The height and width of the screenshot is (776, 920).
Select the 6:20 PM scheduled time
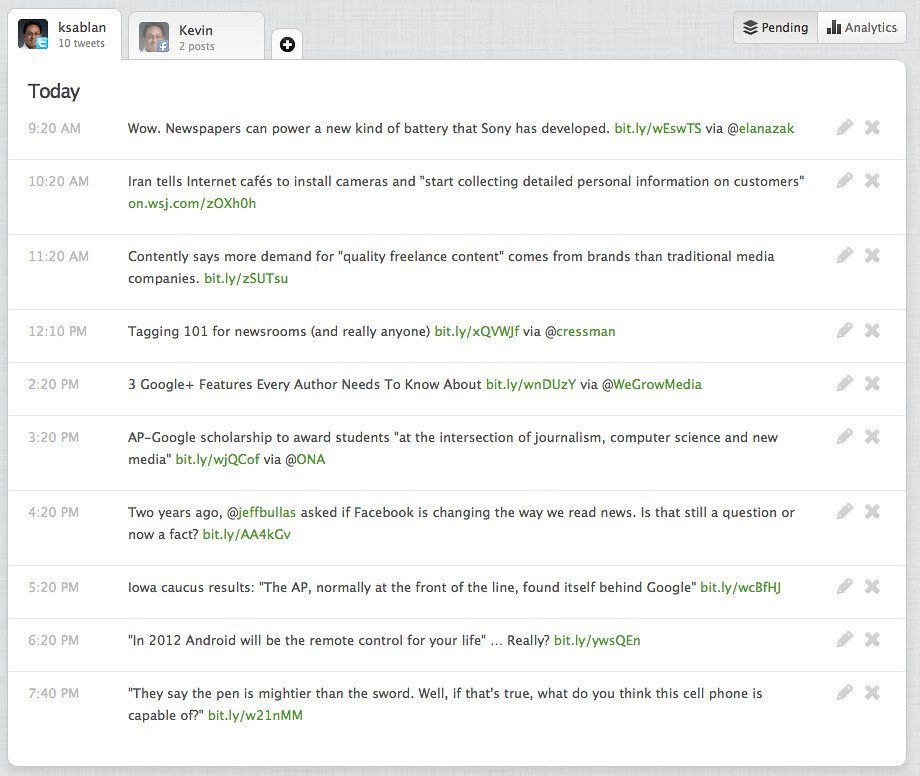pyautogui.click(x=53, y=641)
